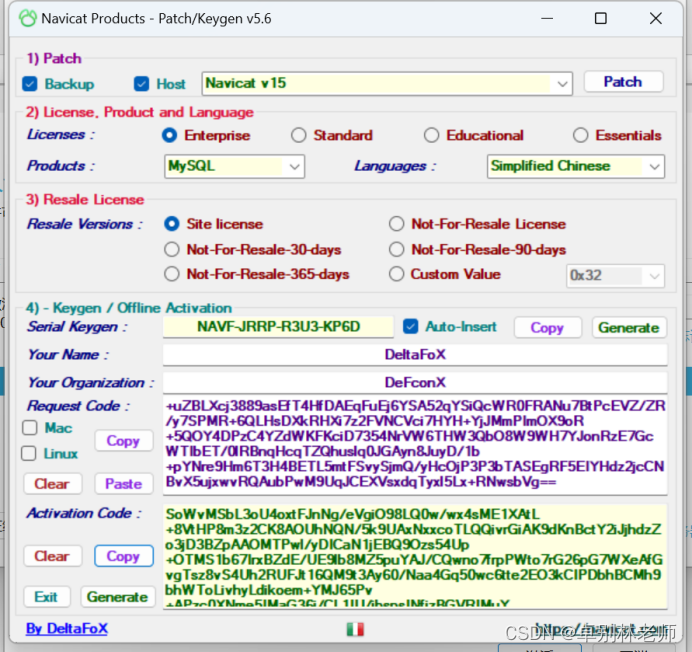Image resolution: width=692 pixels, height=652 pixels.
Task: Toggle the Host checkbox
Action: 141,84
